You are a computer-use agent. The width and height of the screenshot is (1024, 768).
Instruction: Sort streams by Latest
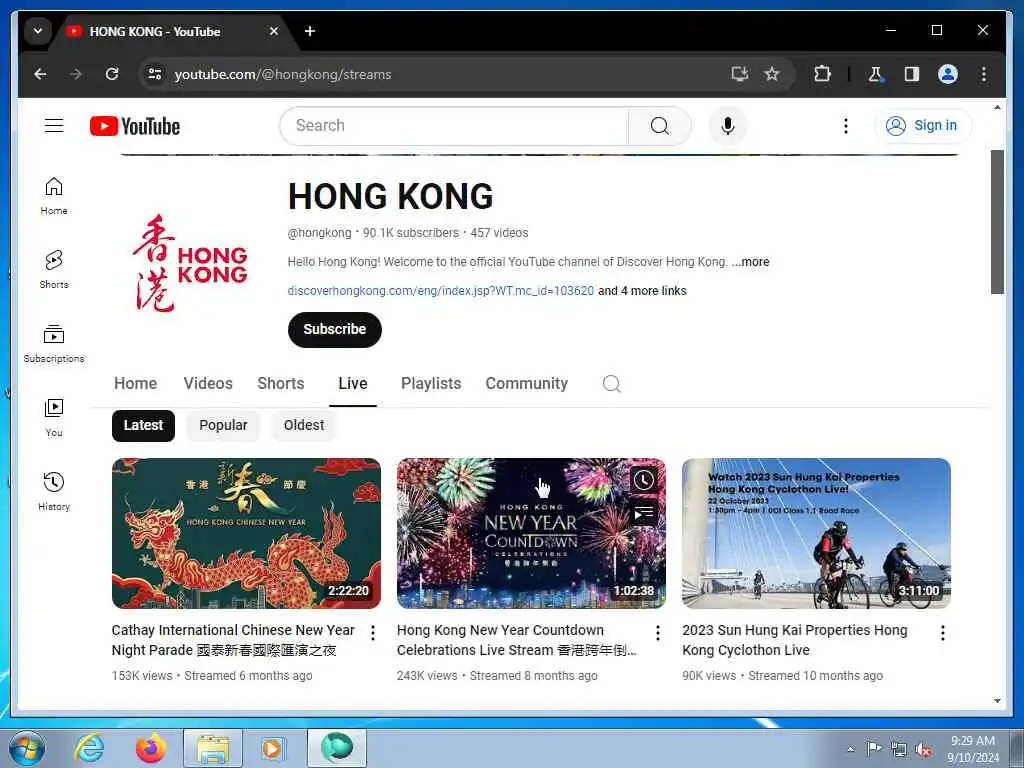click(x=143, y=425)
